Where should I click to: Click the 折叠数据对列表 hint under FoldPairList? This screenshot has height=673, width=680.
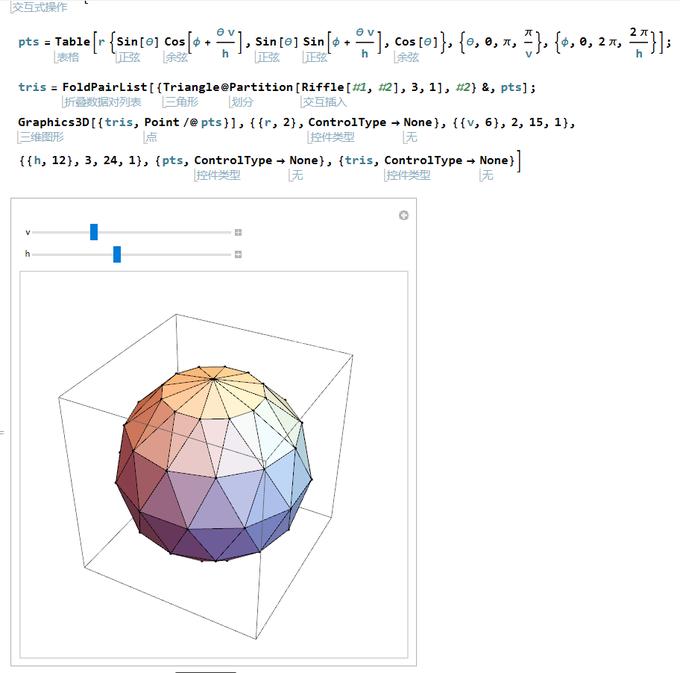[x=101, y=101]
